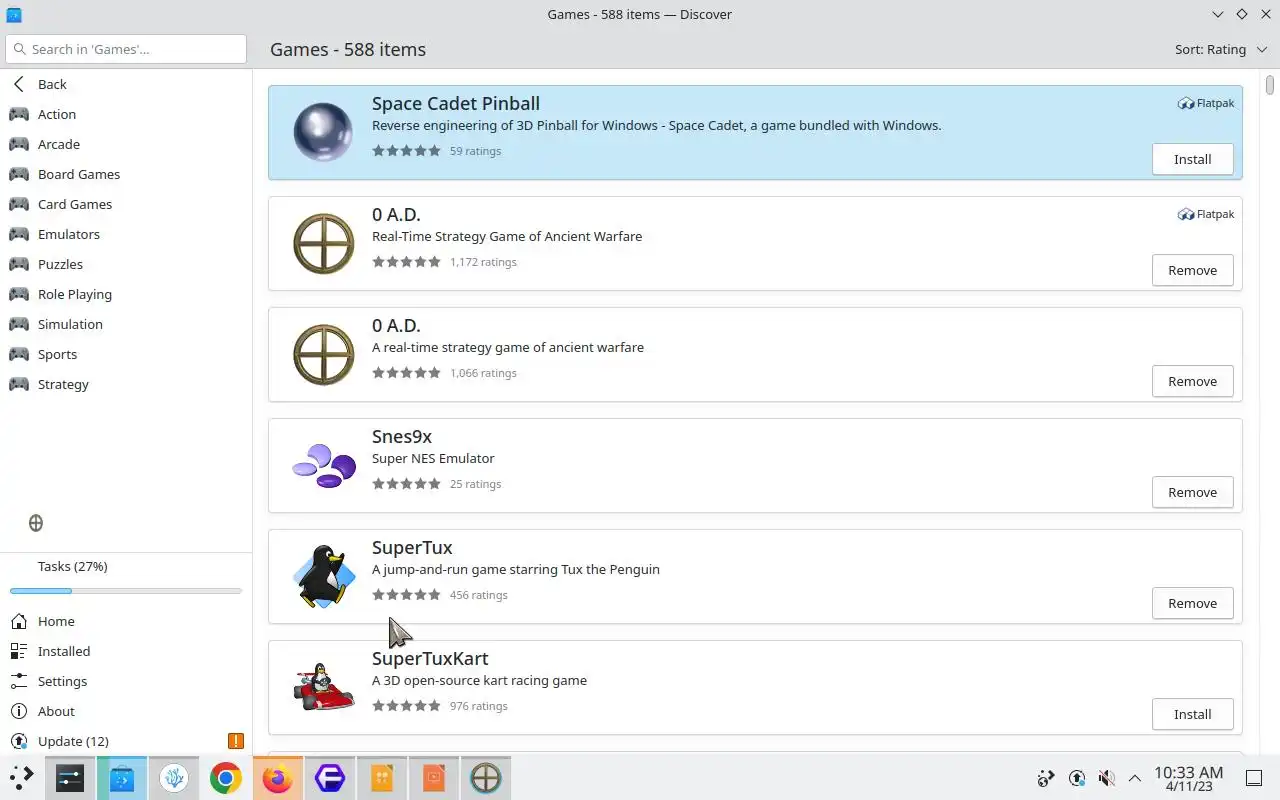Browse the Puzzles category
This screenshot has height=800, width=1280.
[x=126, y=264]
